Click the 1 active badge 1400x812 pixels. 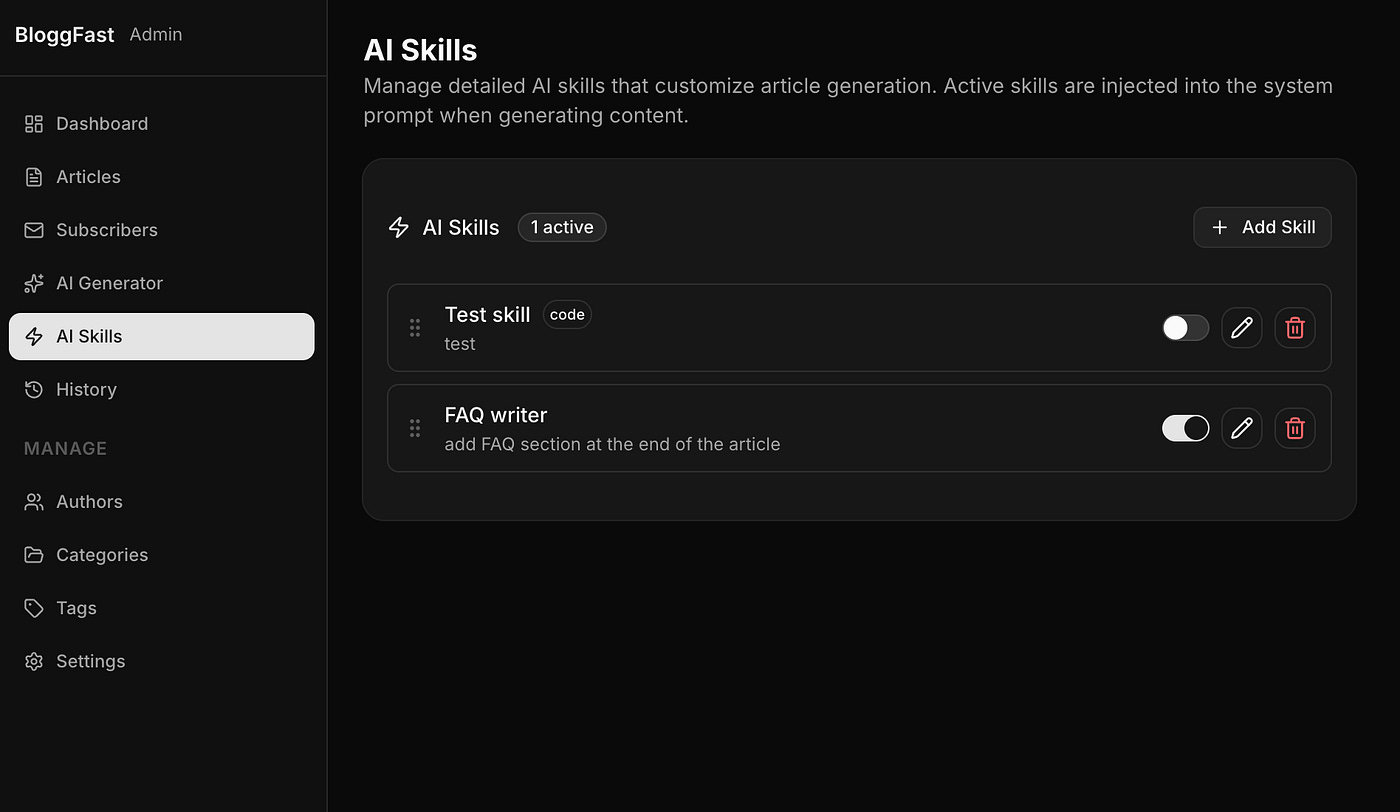[561, 227]
